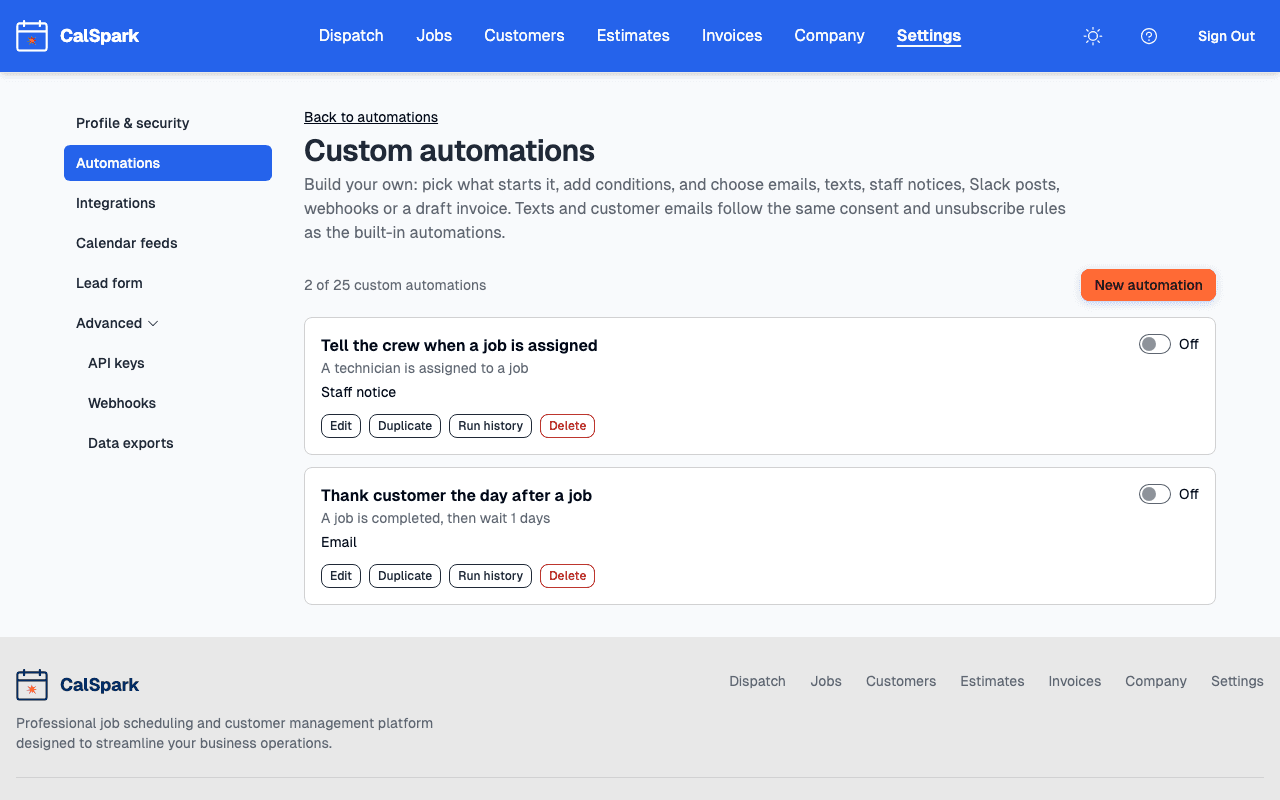Open Customers in the top navigation
The image size is (1280, 800).
[x=524, y=36]
